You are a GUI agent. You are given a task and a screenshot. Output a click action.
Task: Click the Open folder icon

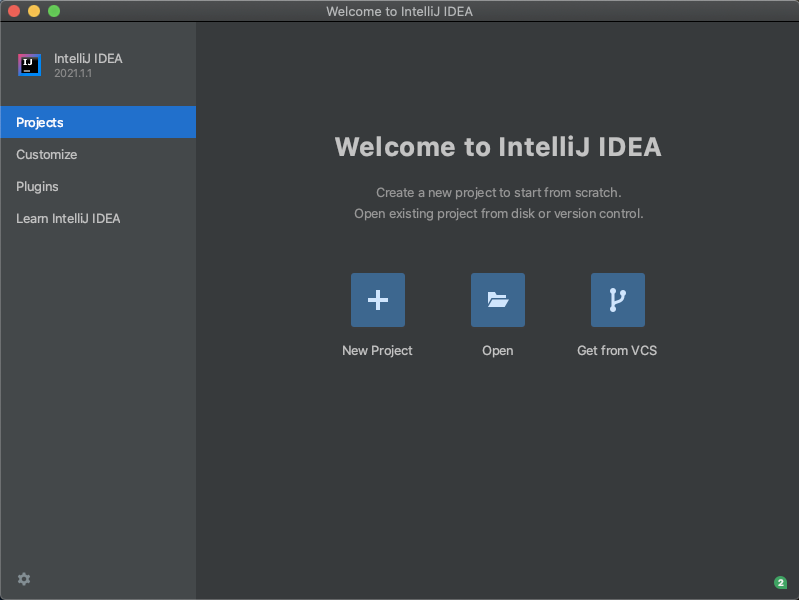498,300
